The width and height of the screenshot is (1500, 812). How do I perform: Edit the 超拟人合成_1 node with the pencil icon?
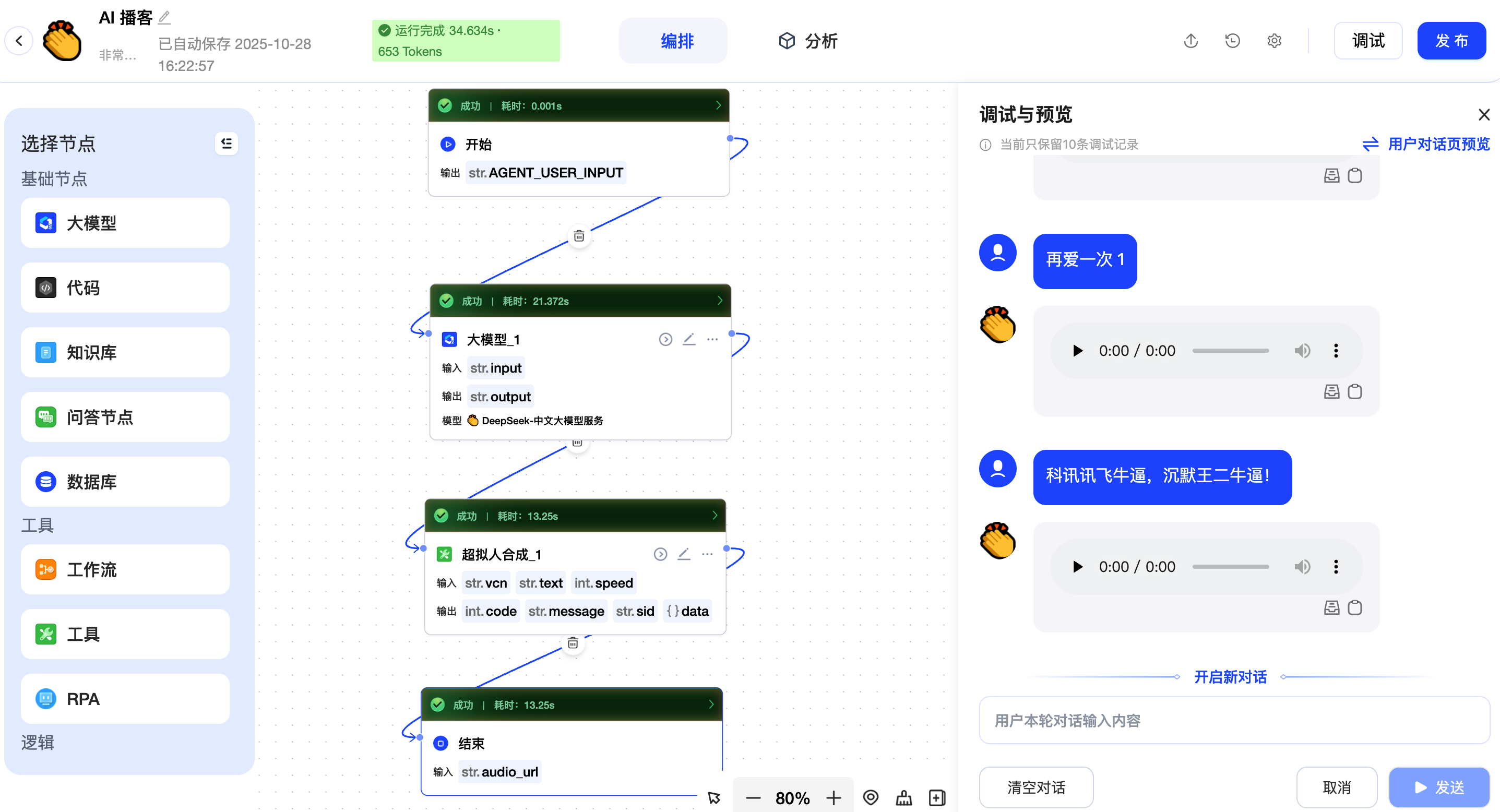[x=684, y=554]
